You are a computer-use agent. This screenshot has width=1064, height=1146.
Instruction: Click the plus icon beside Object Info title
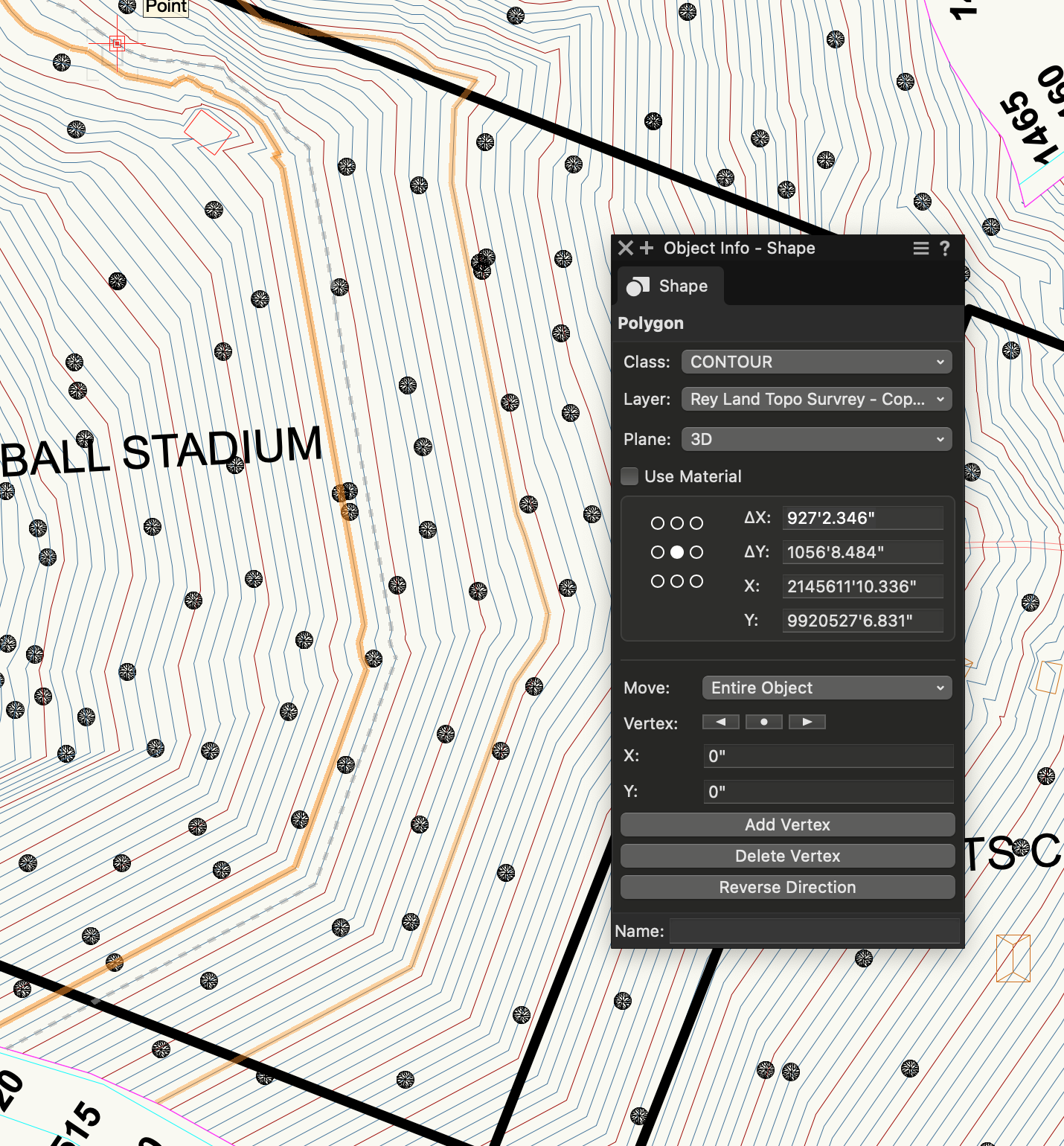647,248
